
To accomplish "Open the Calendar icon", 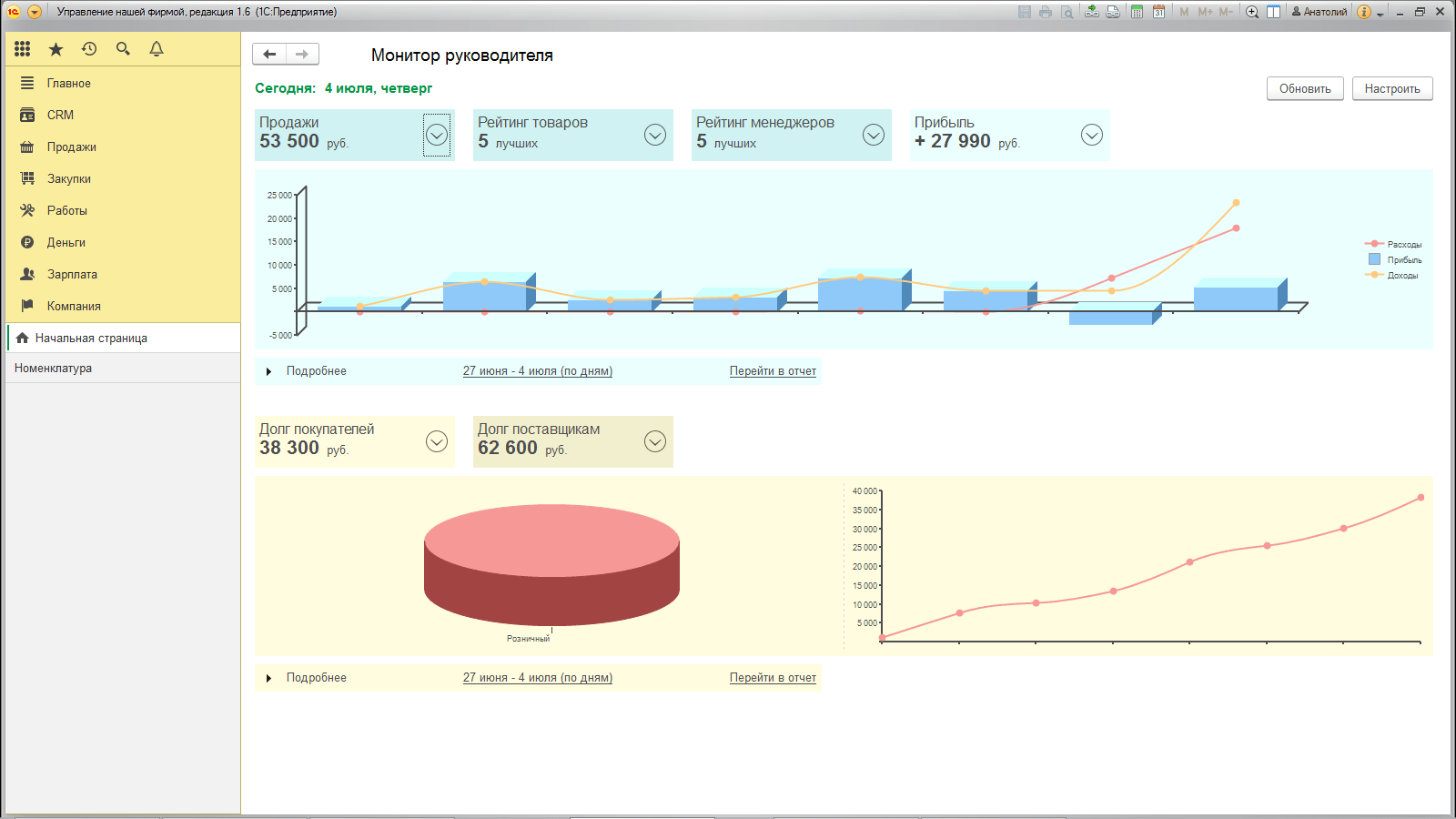I will click(1158, 12).
